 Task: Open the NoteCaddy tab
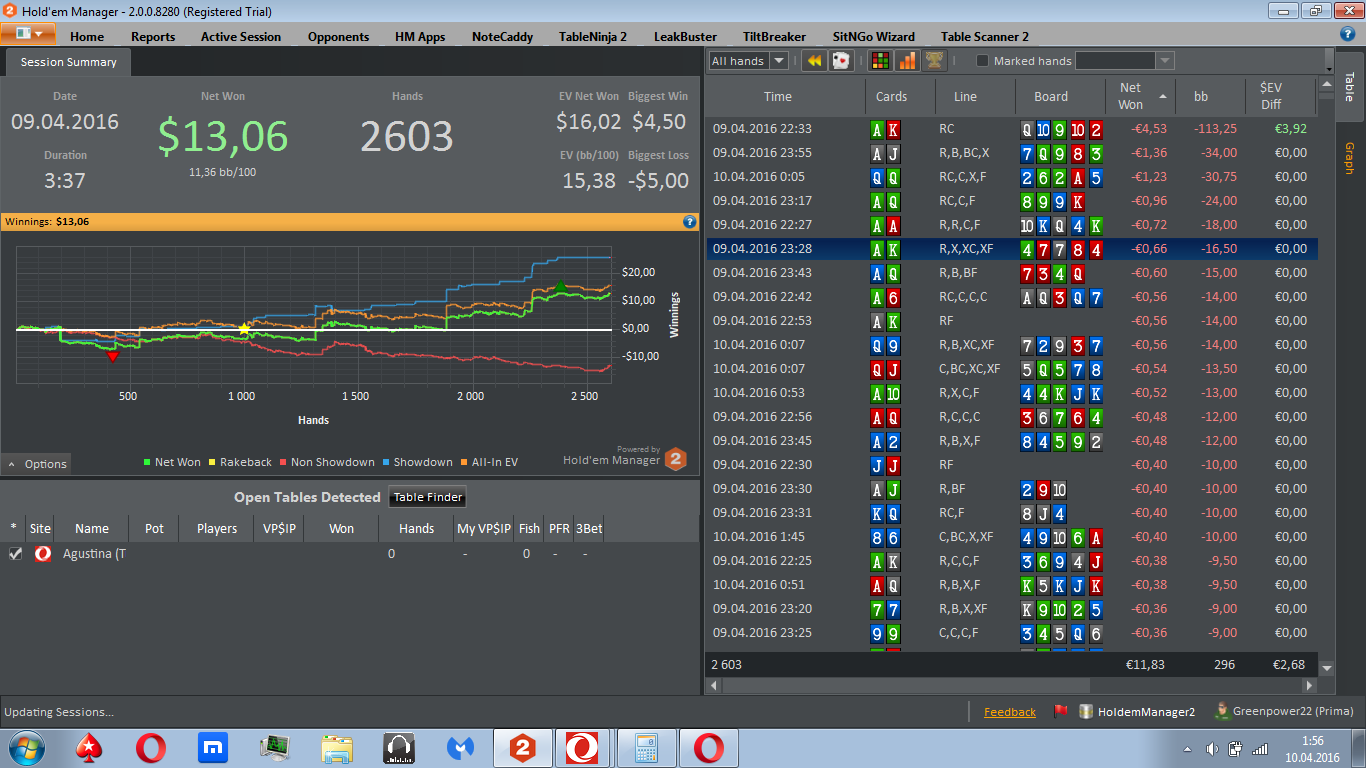tap(502, 36)
